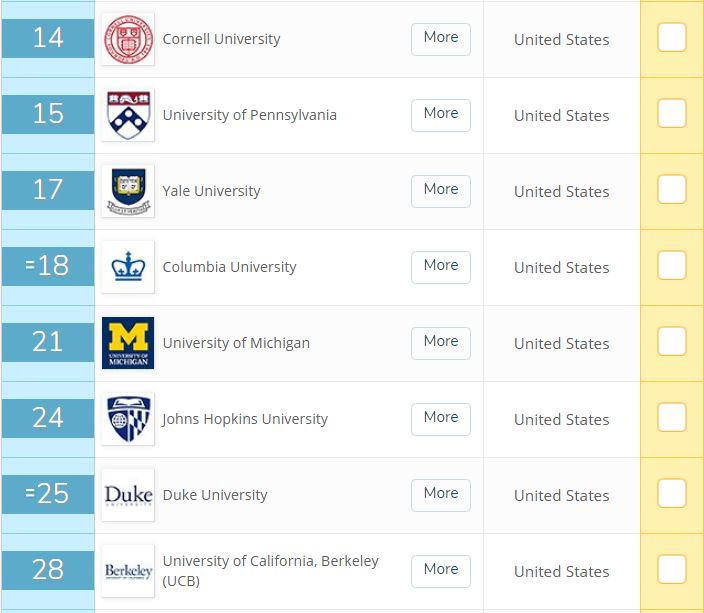The width and height of the screenshot is (704, 613).
Task: Open the Yale University crest logo
Action: pos(128,191)
